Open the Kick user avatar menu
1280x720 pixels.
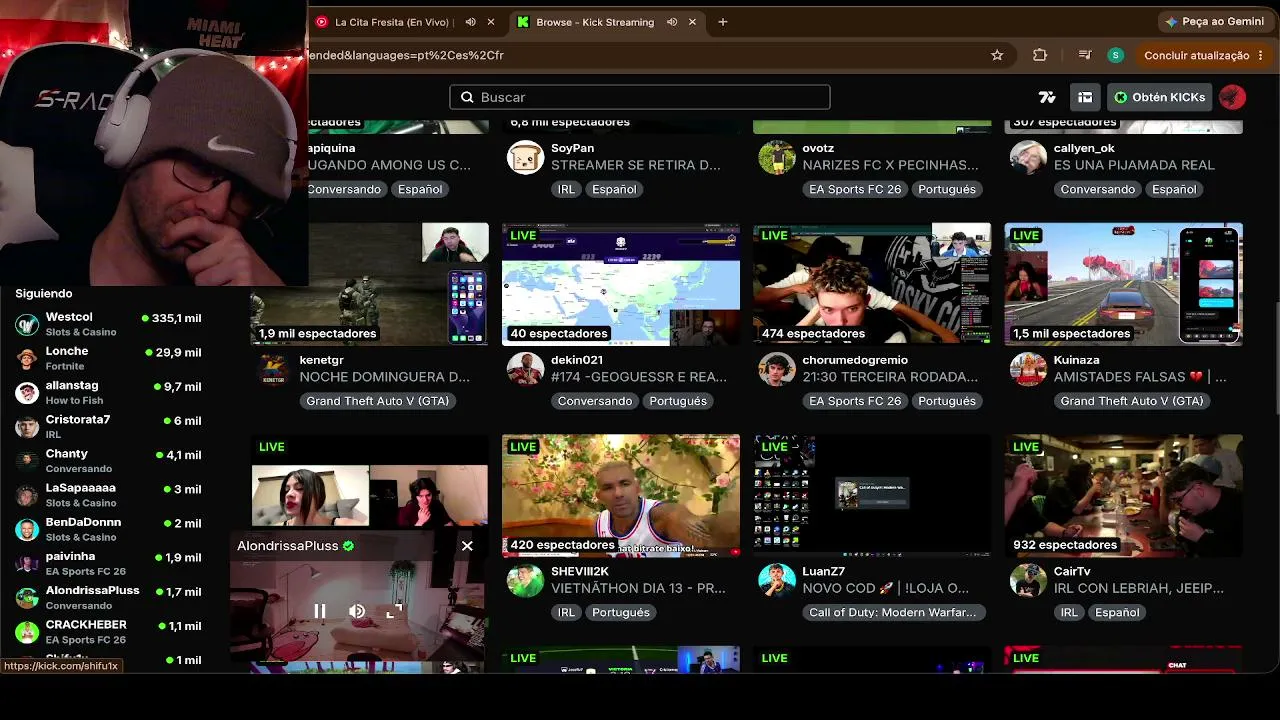point(1232,97)
